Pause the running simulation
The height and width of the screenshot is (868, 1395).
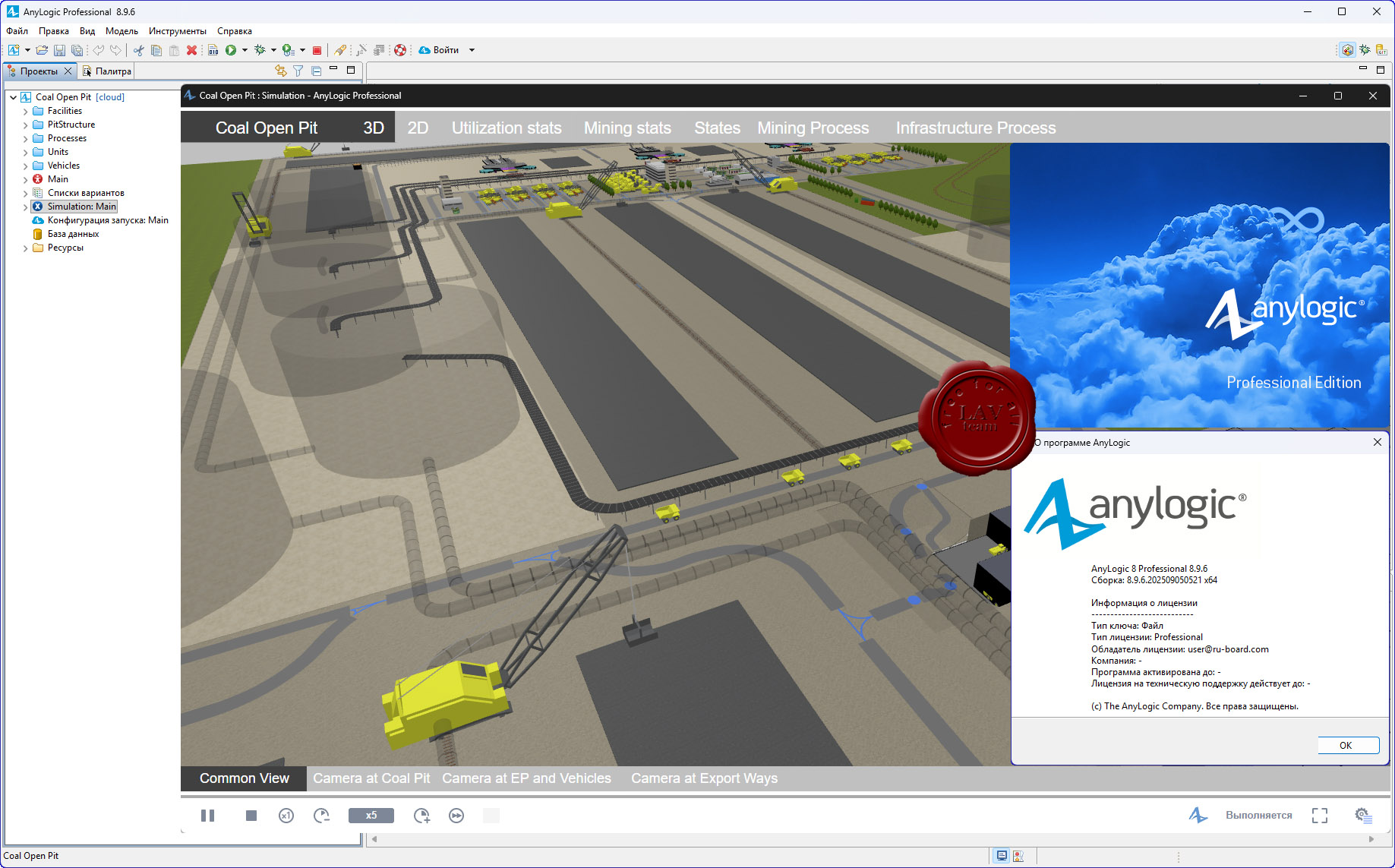point(207,816)
